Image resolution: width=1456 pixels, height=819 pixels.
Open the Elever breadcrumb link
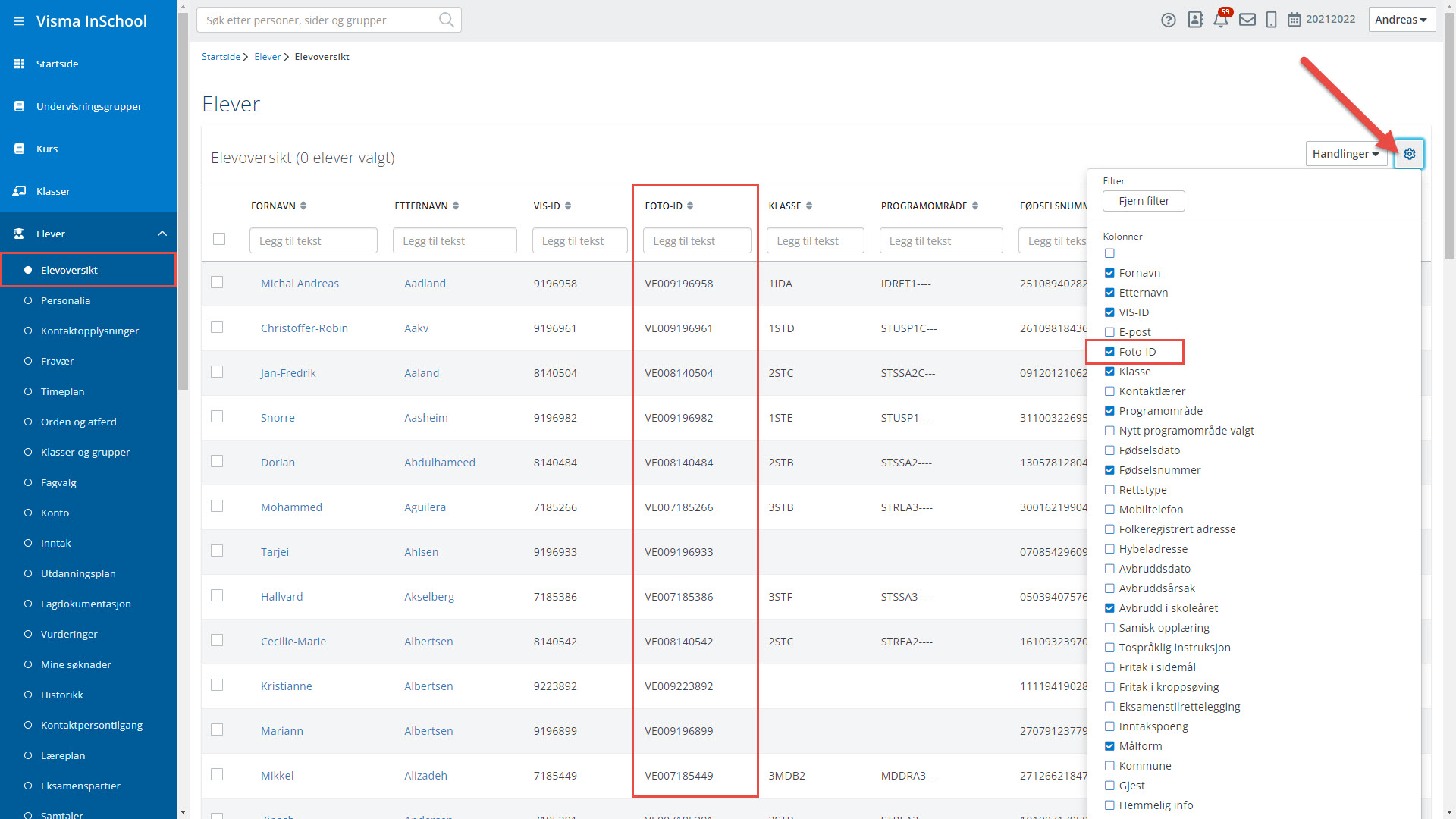tap(267, 57)
